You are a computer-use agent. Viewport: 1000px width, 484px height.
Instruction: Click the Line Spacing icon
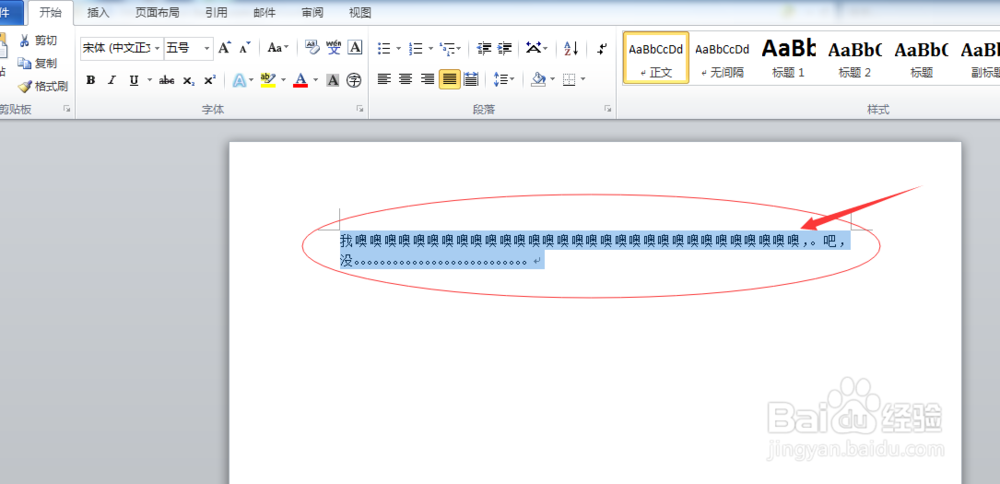(x=500, y=79)
